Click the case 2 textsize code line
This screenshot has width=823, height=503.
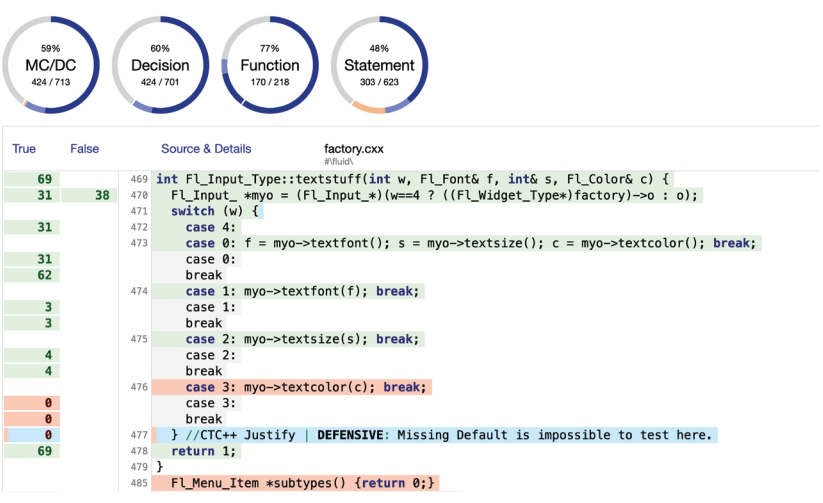tap(288, 339)
